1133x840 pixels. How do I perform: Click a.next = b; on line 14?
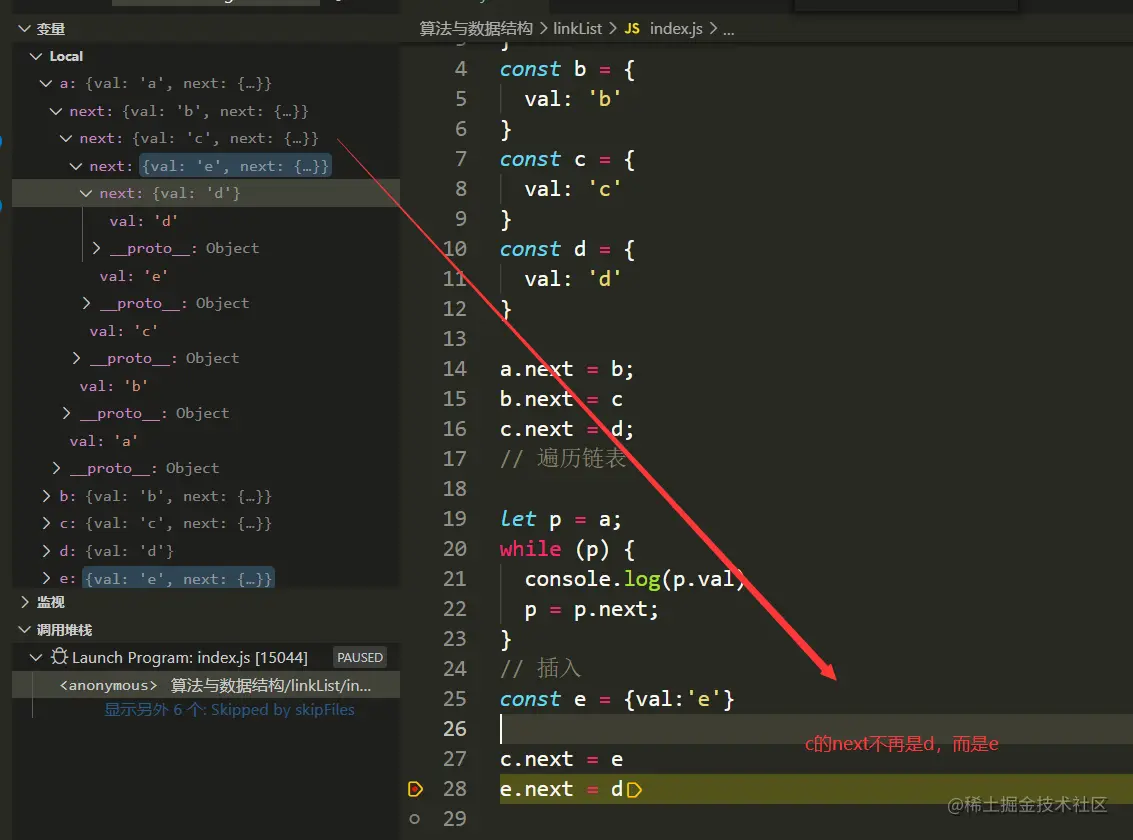[566, 370]
